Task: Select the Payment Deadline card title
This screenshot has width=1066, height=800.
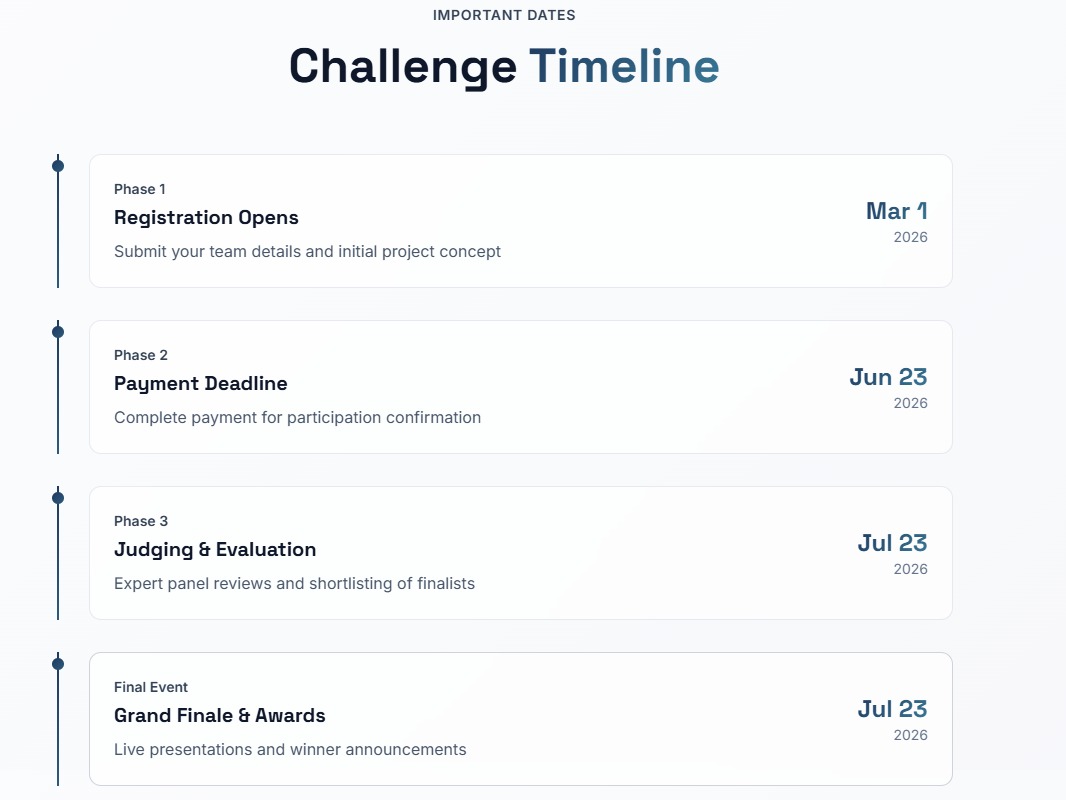Action: 200,384
